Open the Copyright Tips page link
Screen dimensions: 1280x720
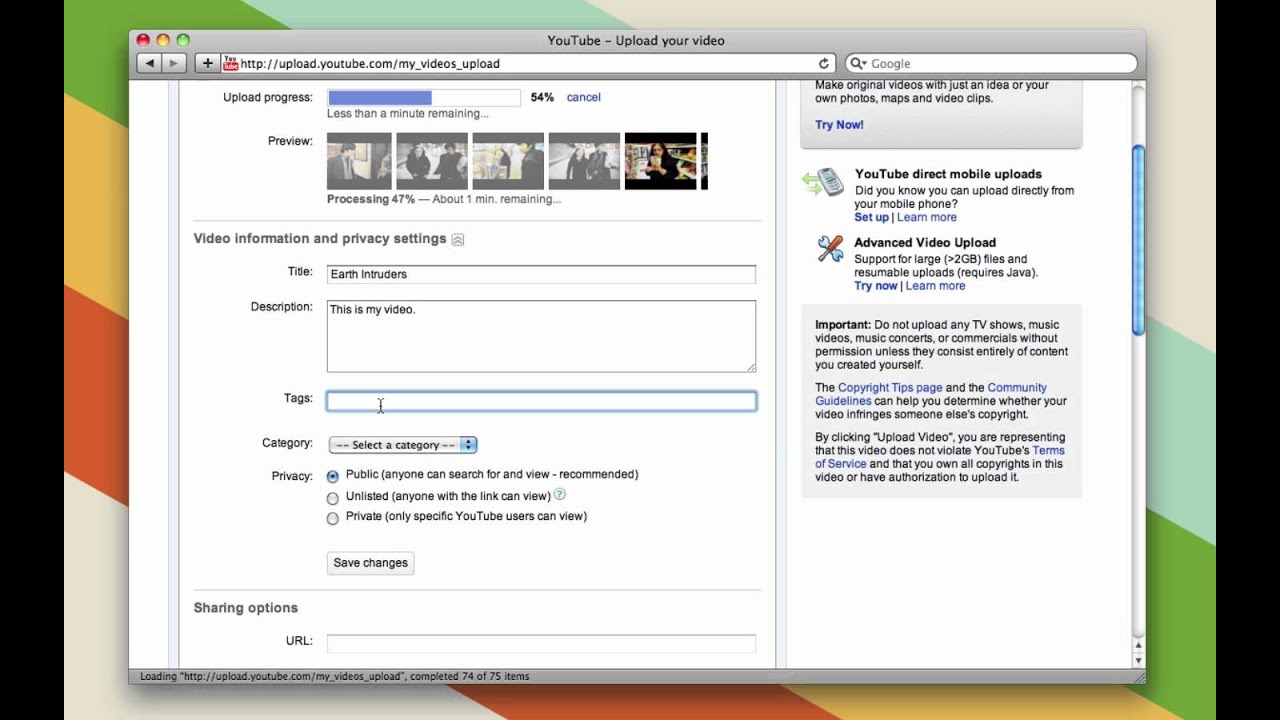[x=890, y=388]
